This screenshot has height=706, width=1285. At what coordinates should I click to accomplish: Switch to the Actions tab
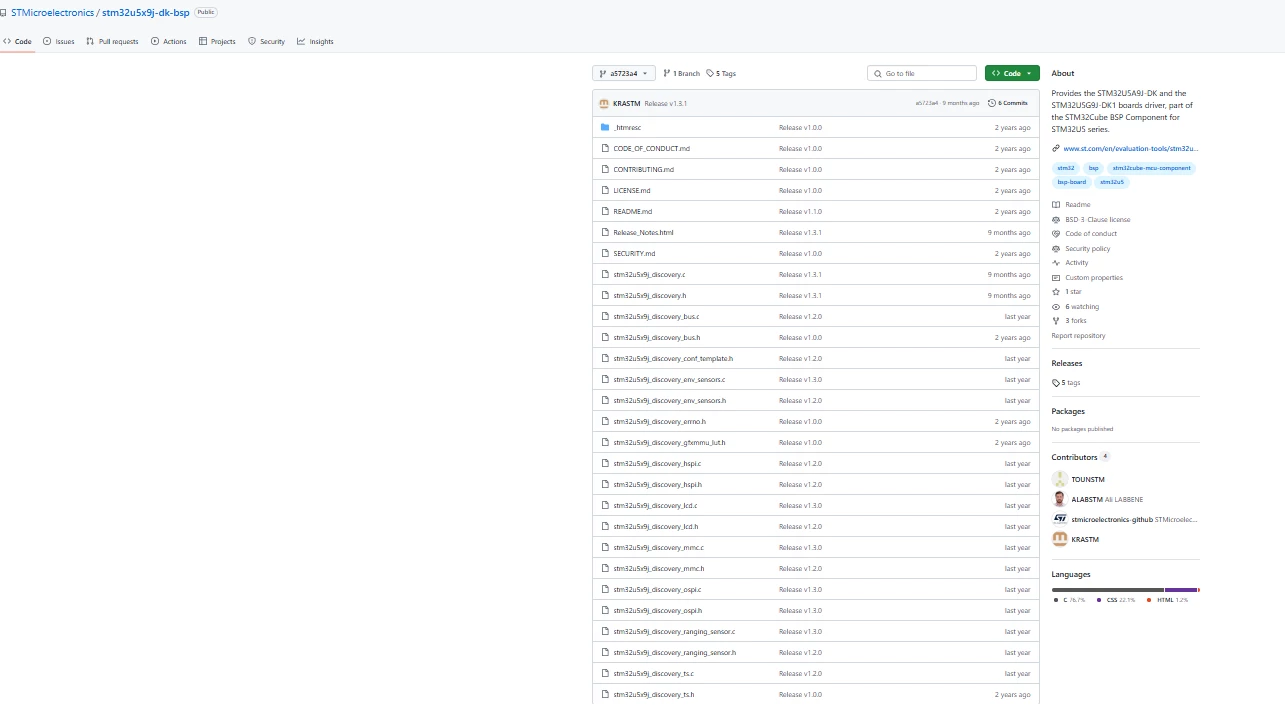click(x=169, y=41)
